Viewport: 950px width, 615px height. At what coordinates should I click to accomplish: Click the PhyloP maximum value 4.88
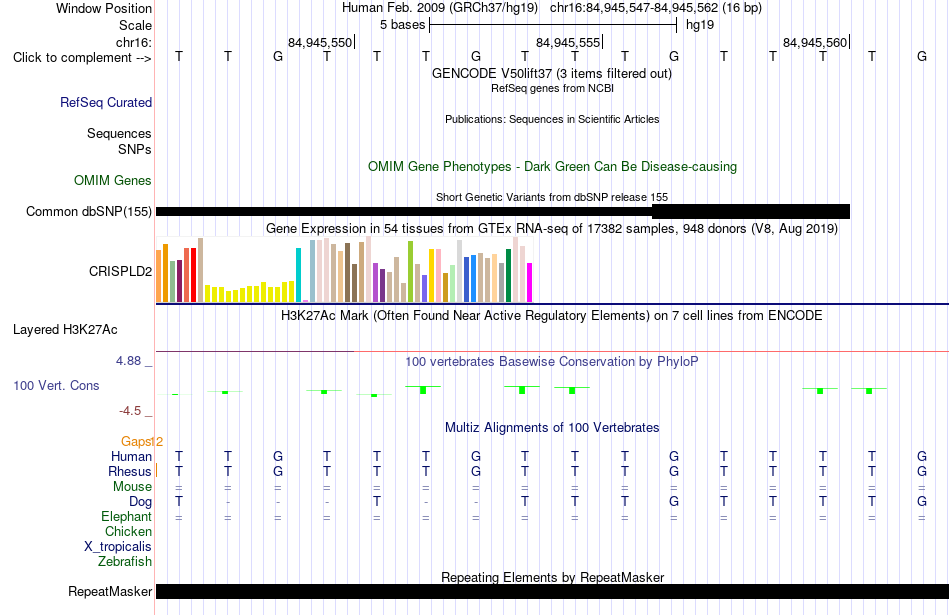128,361
